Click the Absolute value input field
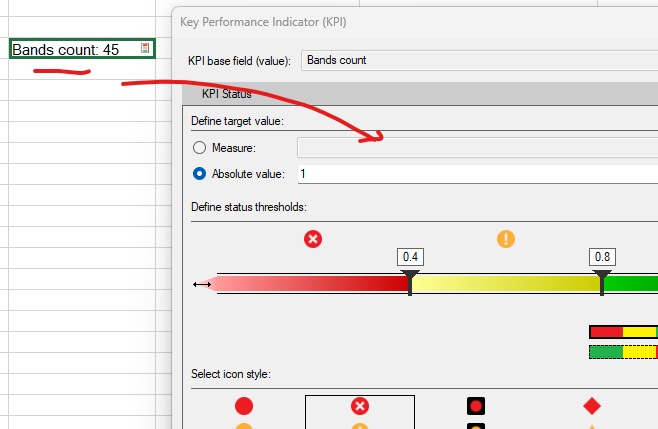 click(x=478, y=174)
